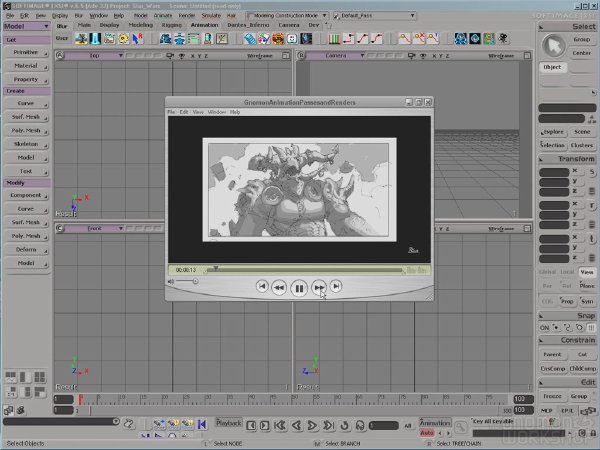The height and width of the screenshot is (450, 600).
Task: Open the Playback menu button
Action: 228,423
